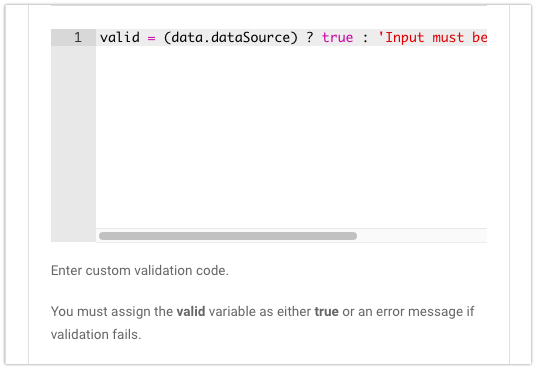Viewport: 536px width, 369px height.
Task: Place cursor on the word data in code
Action: 187,37
